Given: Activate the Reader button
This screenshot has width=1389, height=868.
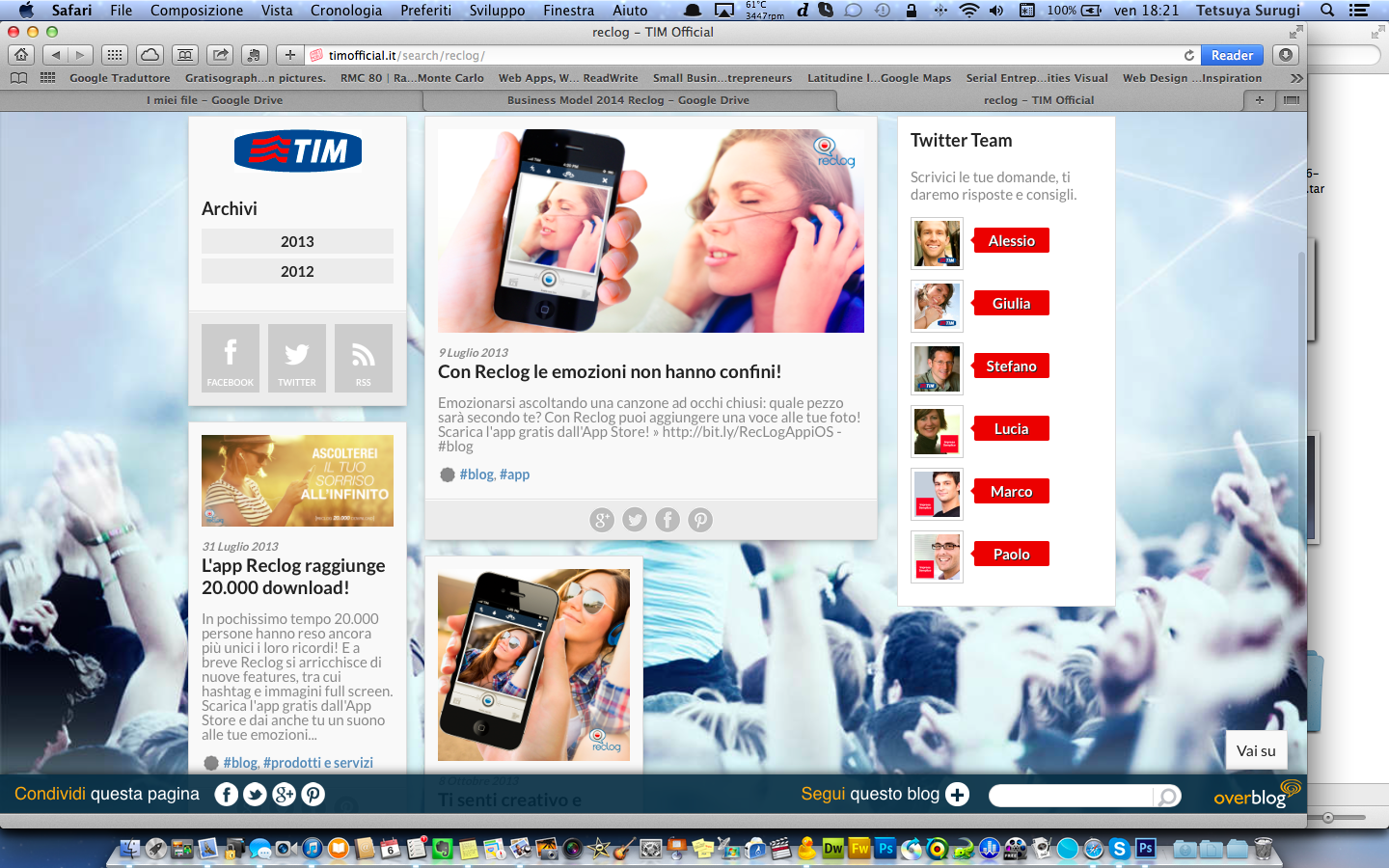Looking at the screenshot, I should pos(1232,55).
